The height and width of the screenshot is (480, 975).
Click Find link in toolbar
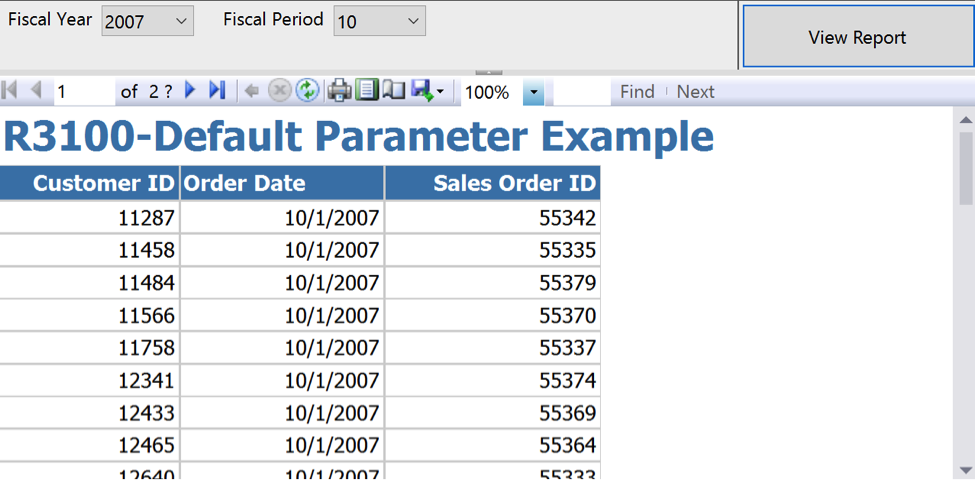(x=637, y=92)
